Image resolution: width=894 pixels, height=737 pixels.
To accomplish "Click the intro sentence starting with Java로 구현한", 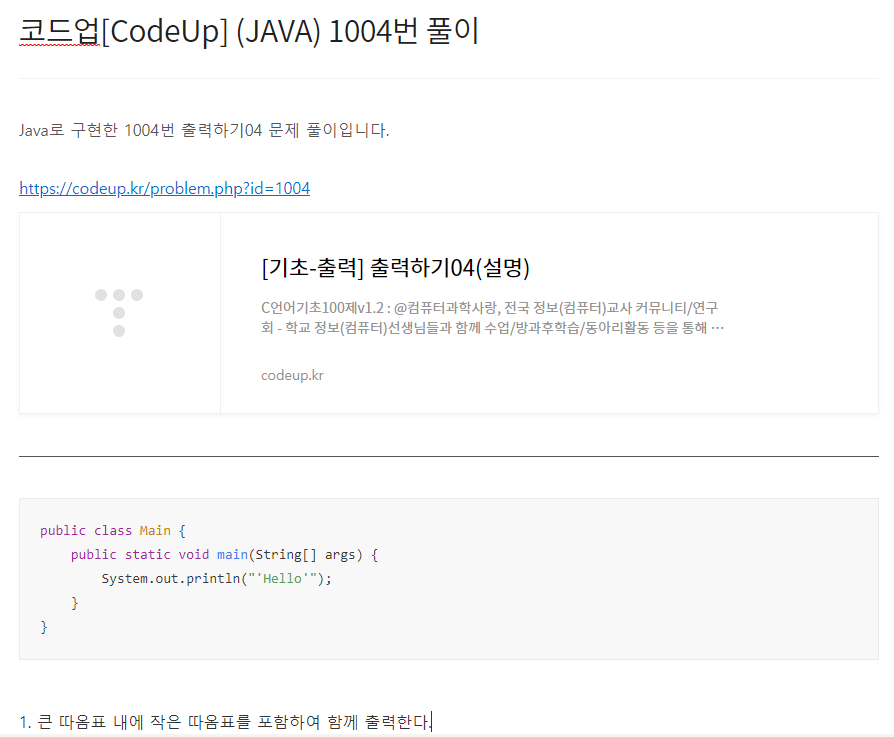I will pos(204,131).
